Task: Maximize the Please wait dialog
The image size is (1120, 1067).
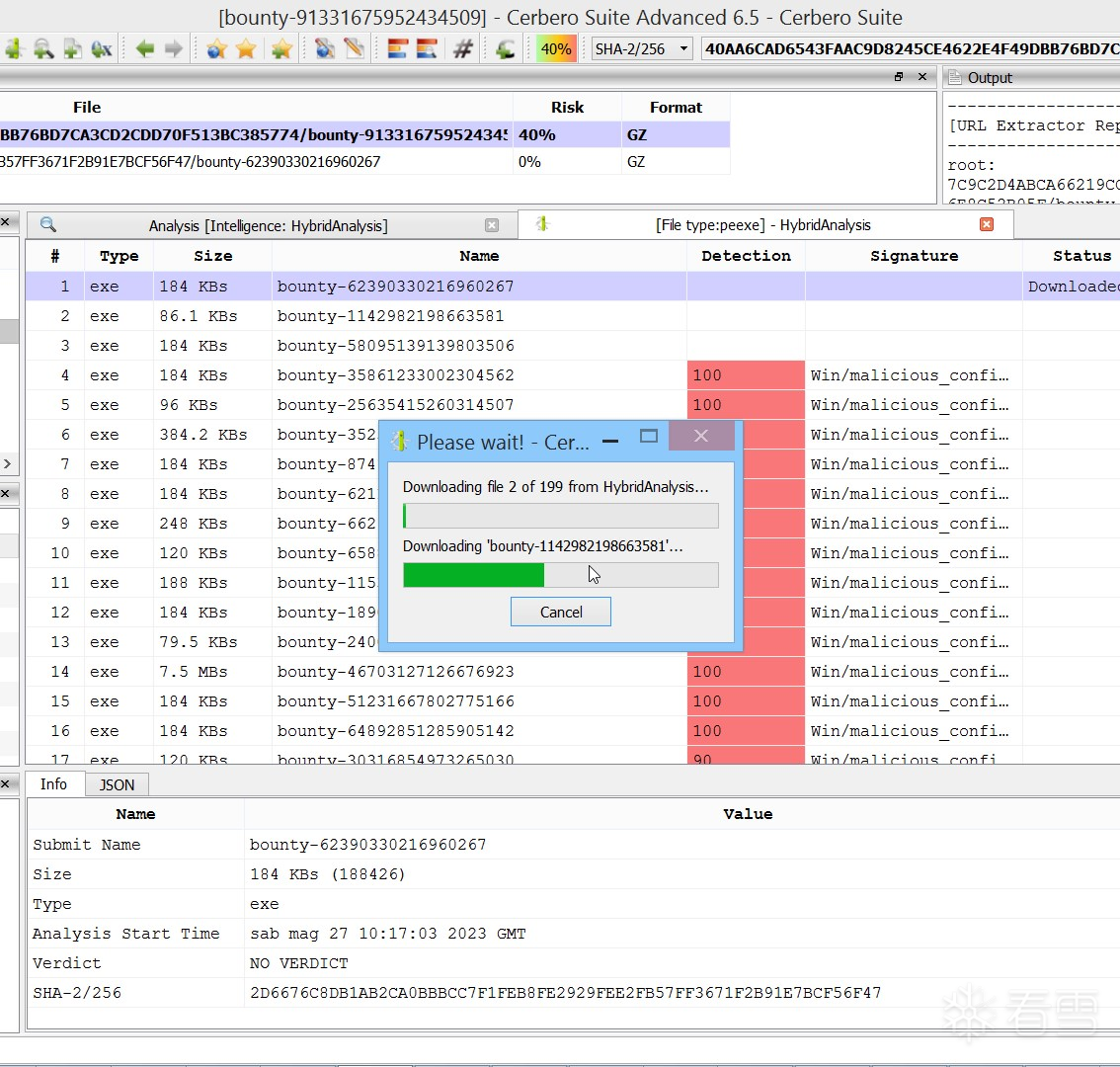Action: 649,436
